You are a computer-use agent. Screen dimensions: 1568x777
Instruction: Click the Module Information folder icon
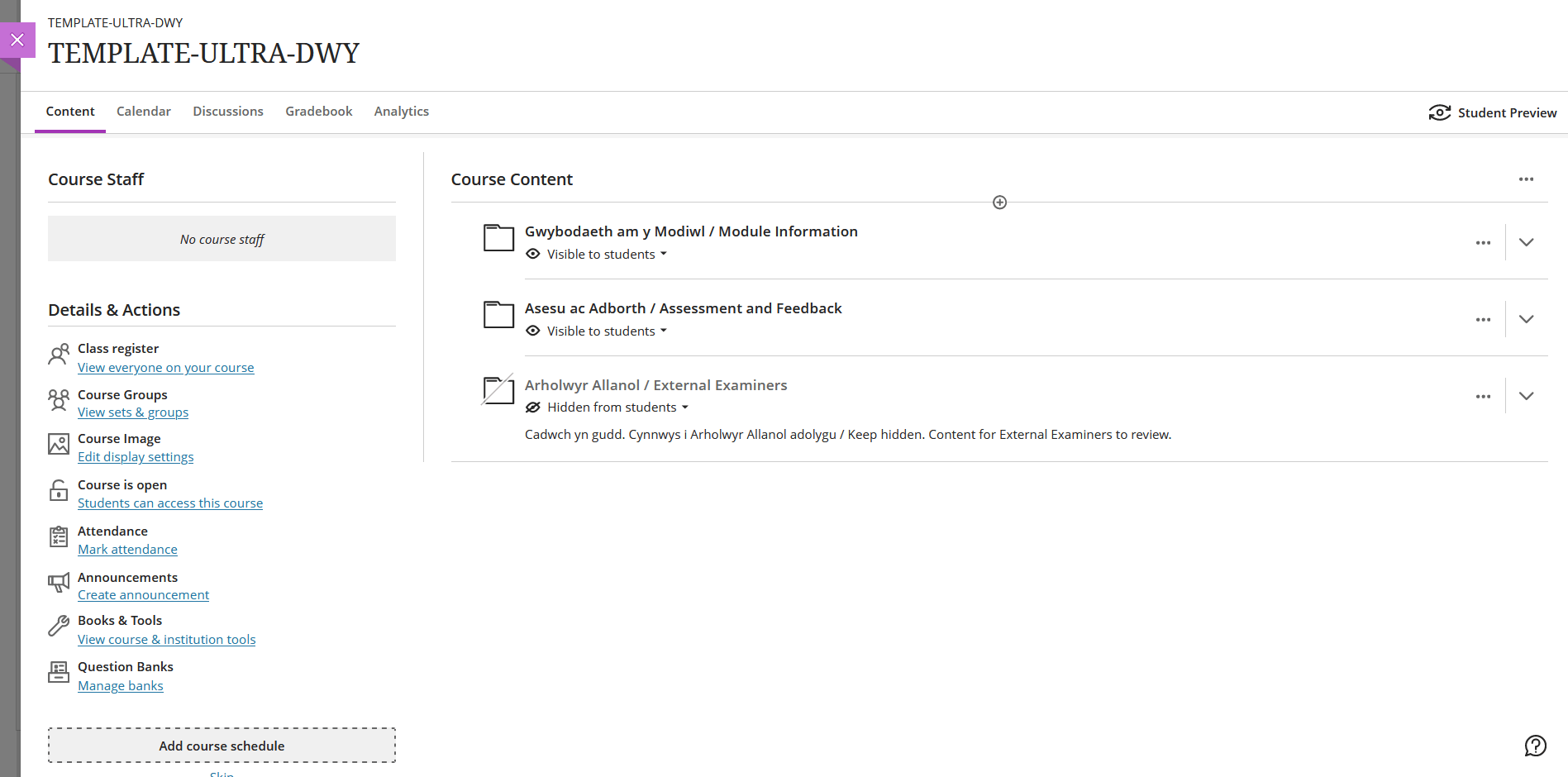498,238
